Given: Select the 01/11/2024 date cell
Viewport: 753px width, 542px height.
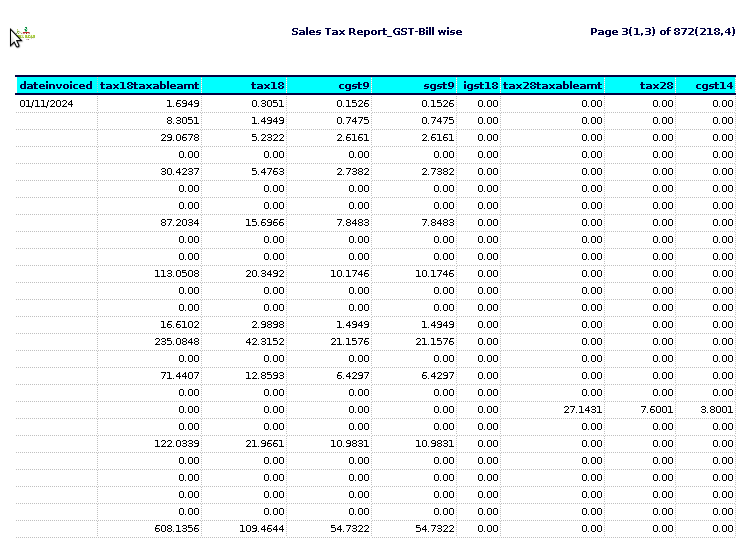Looking at the screenshot, I should pos(46,104).
